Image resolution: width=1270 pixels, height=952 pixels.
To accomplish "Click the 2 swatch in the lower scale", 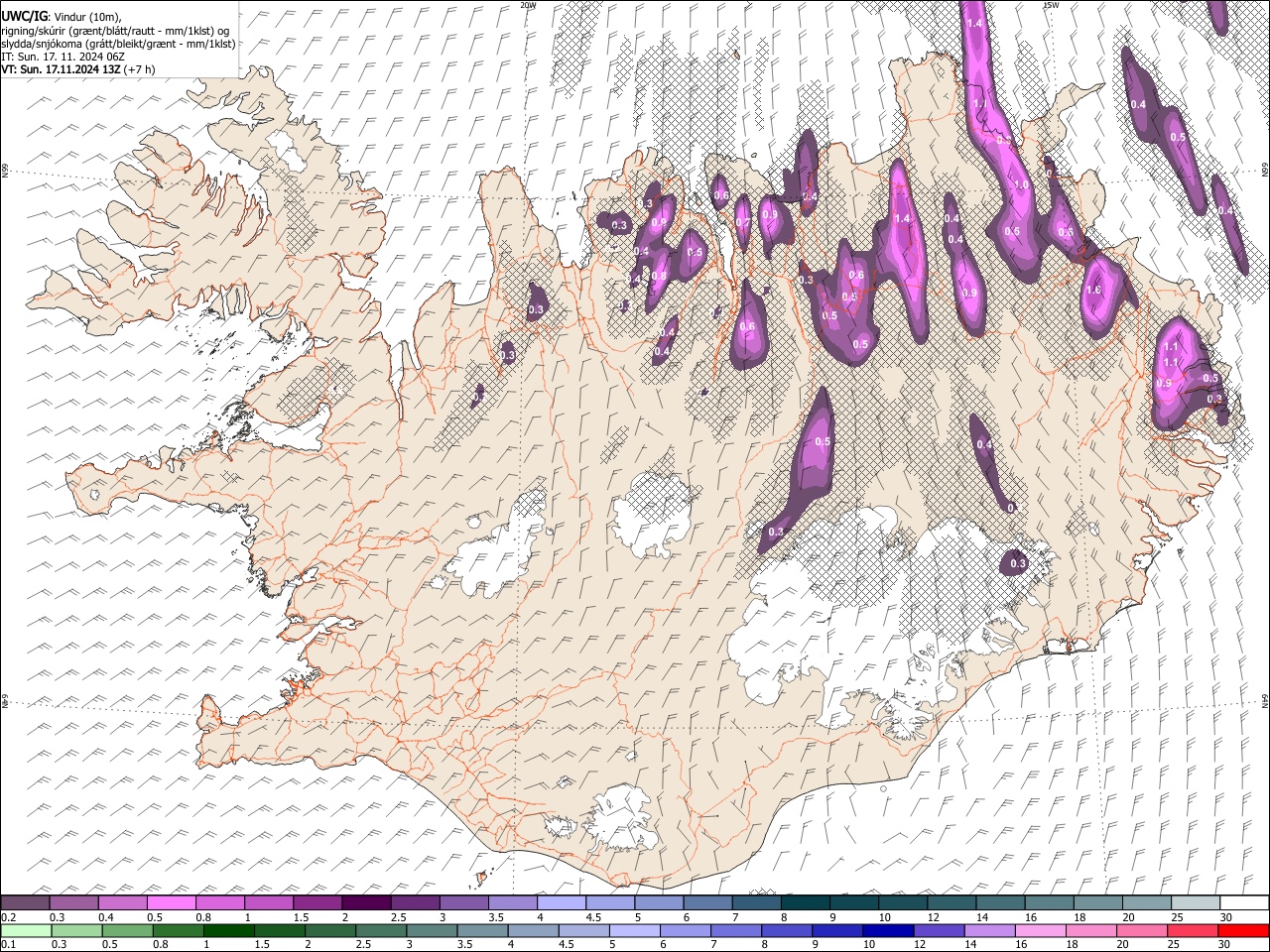I will (x=329, y=930).
